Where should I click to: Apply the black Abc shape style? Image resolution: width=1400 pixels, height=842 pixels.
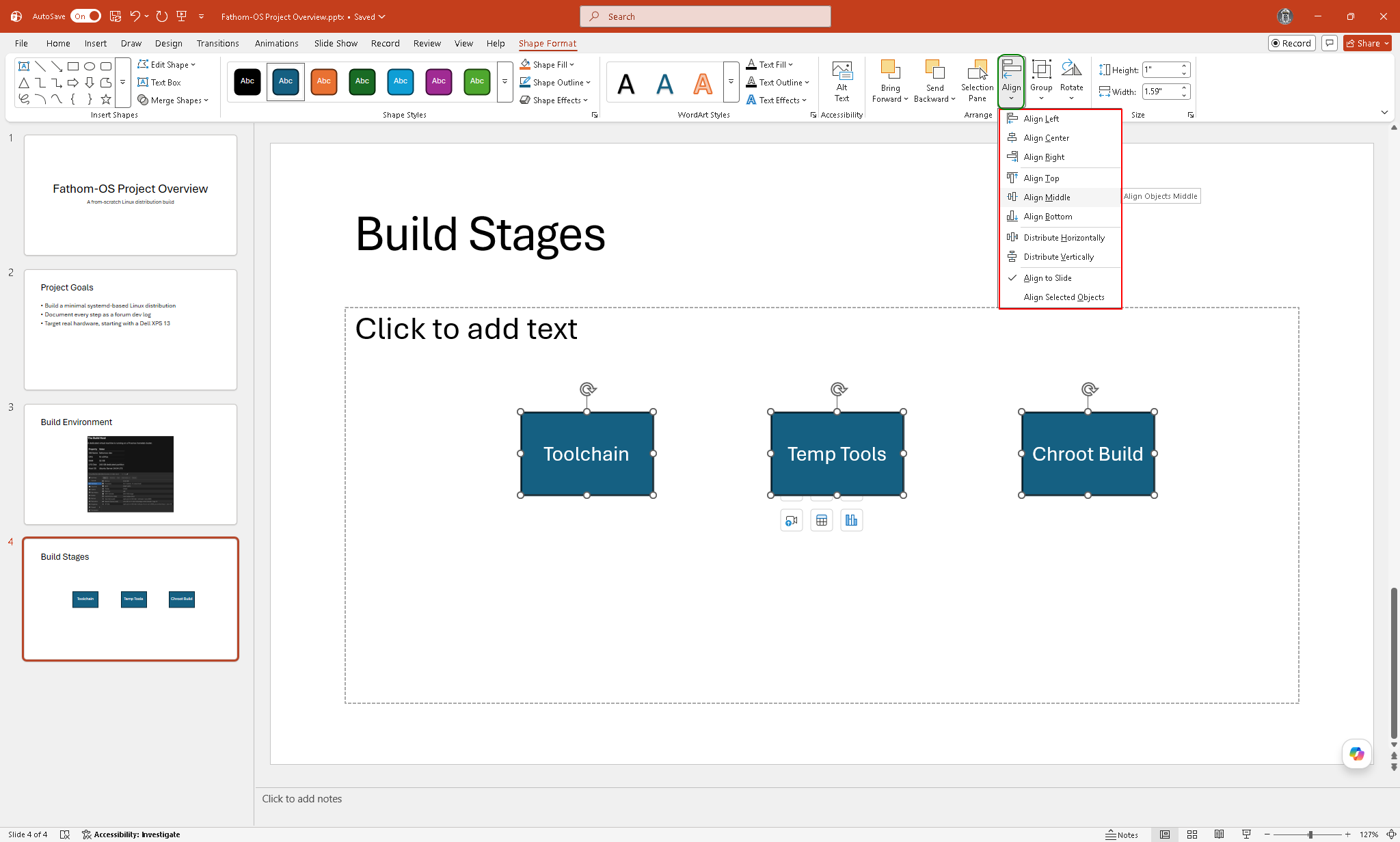[247, 81]
